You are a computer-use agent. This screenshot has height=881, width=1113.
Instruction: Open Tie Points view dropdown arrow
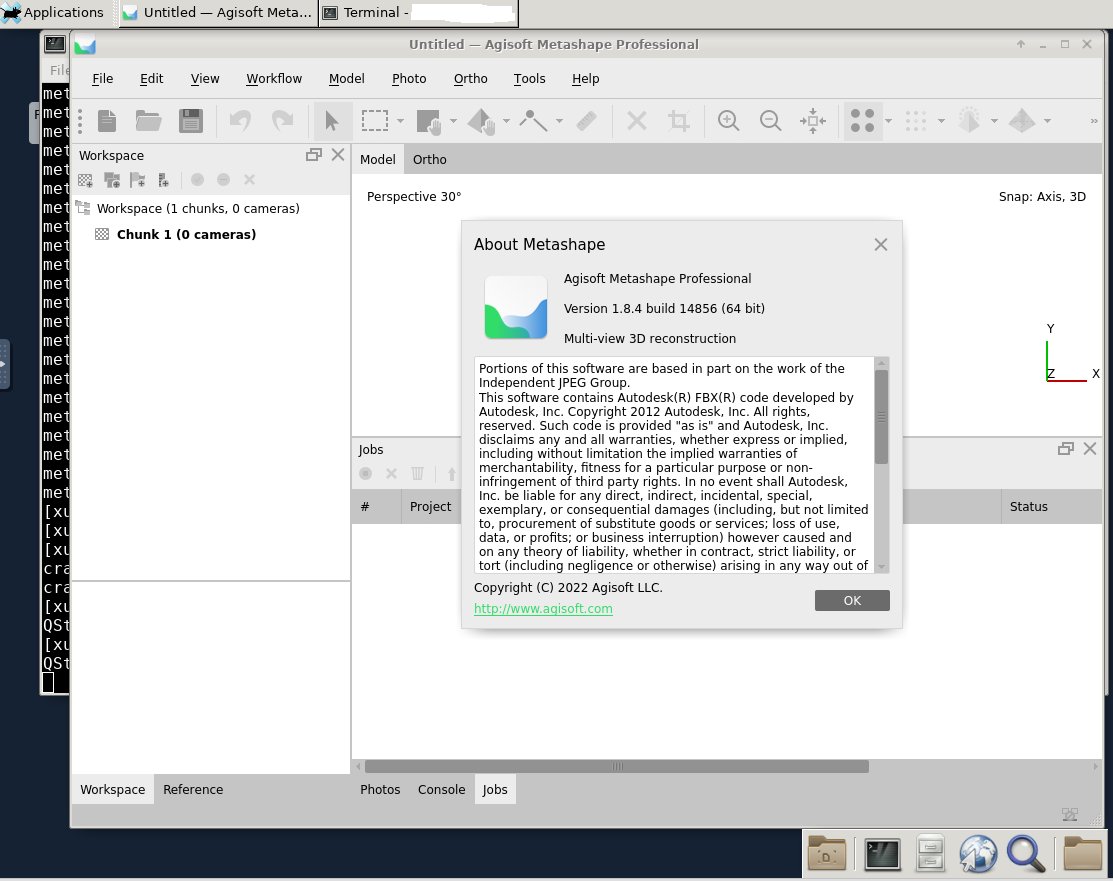[888, 121]
